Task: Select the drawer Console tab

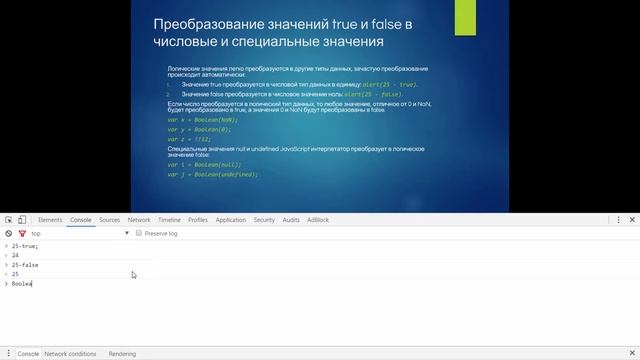Action: pyautogui.click(x=28, y=354)
